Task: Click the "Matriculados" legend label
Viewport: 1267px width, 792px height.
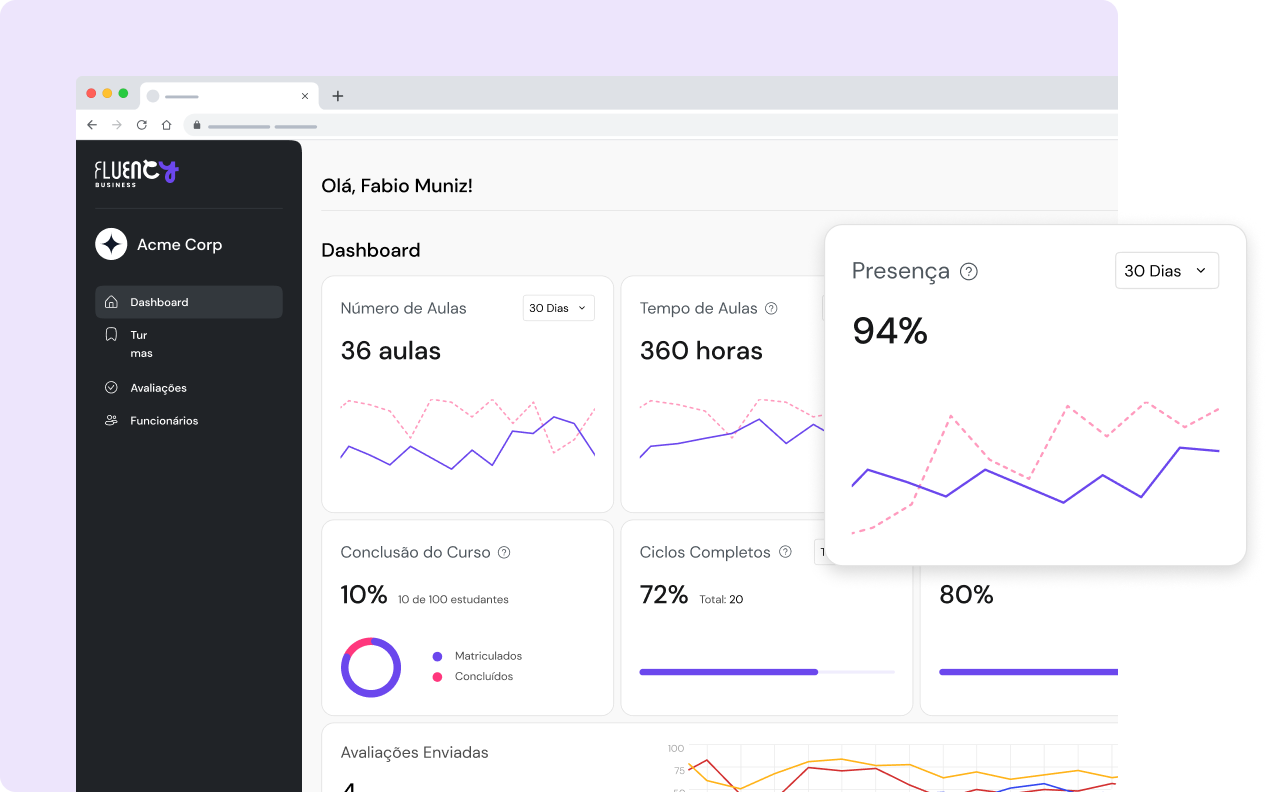Action: [489, 656]
